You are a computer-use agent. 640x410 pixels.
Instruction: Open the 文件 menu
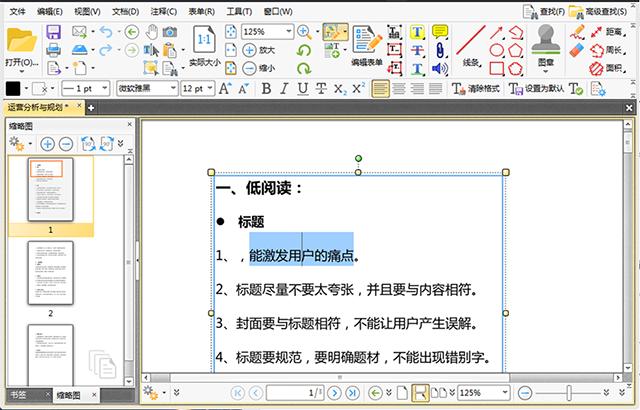[18, 11]
